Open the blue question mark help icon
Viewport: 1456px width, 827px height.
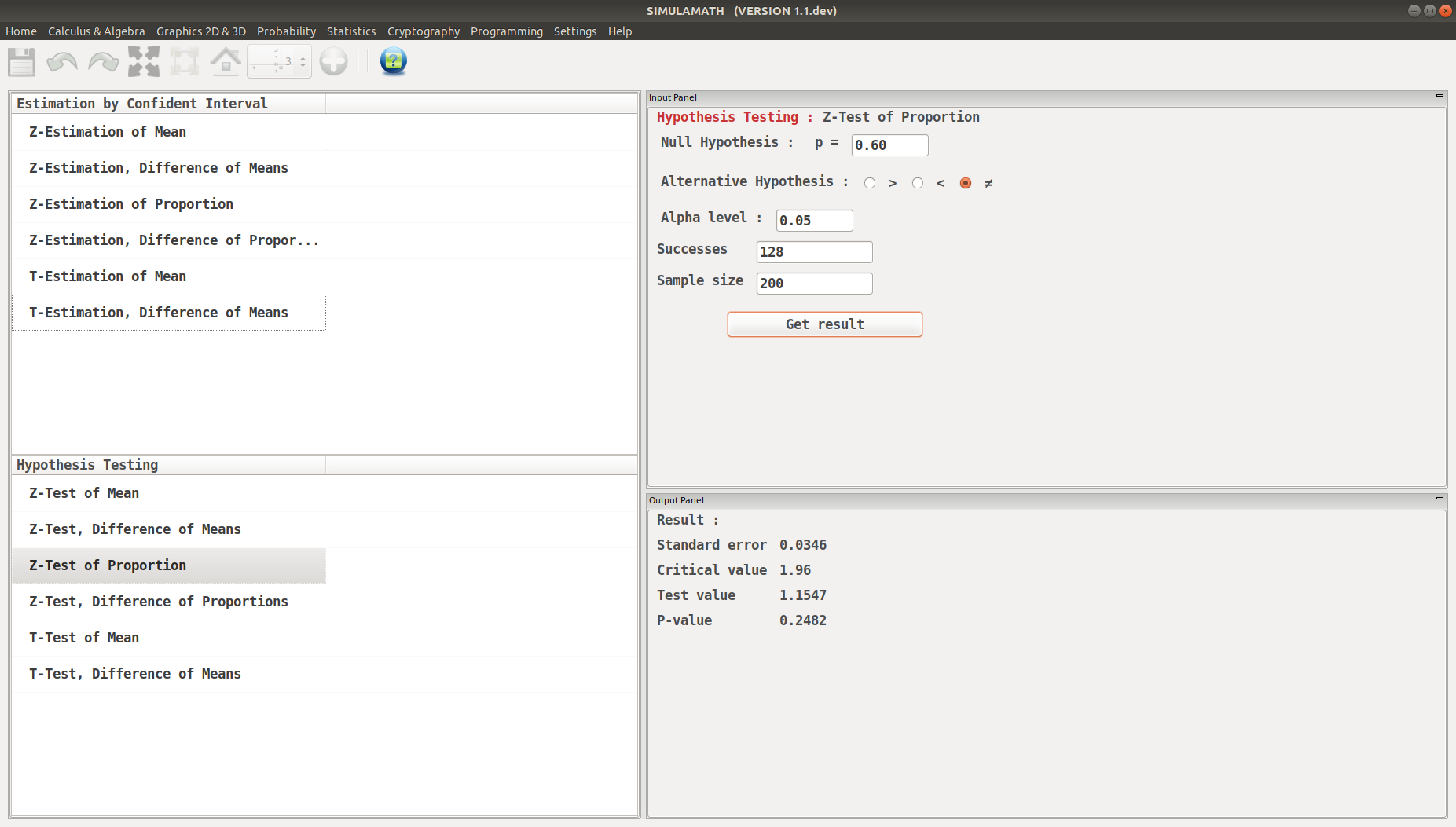(393, 61)
